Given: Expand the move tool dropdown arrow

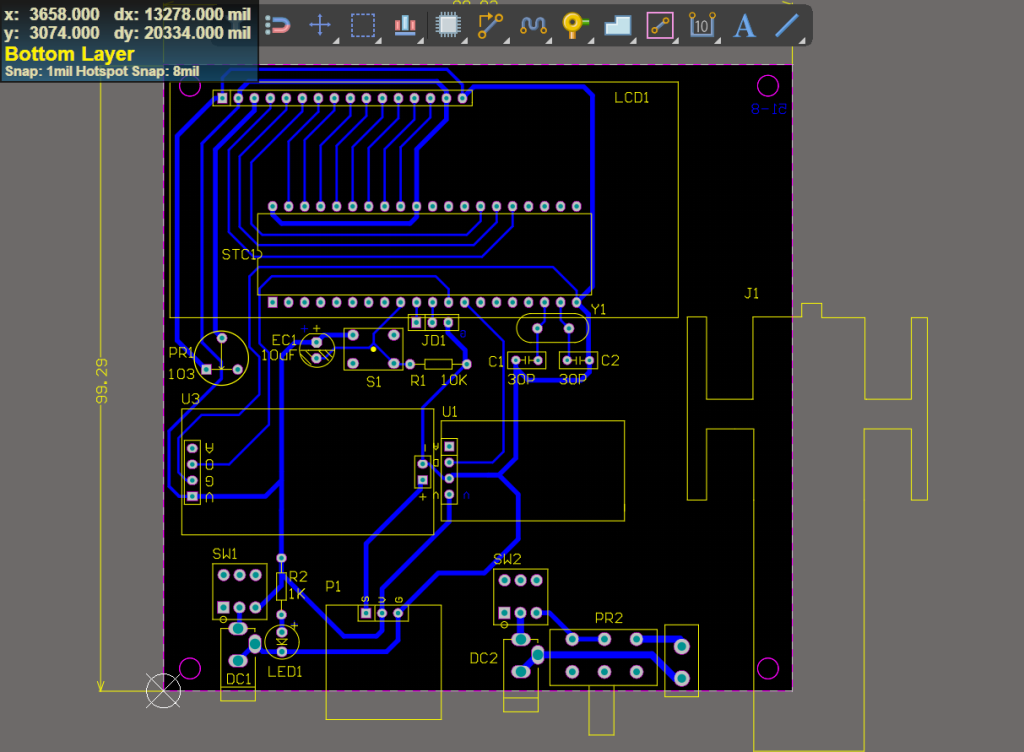Looking at the screenshot, I should [x=335, y=39].
